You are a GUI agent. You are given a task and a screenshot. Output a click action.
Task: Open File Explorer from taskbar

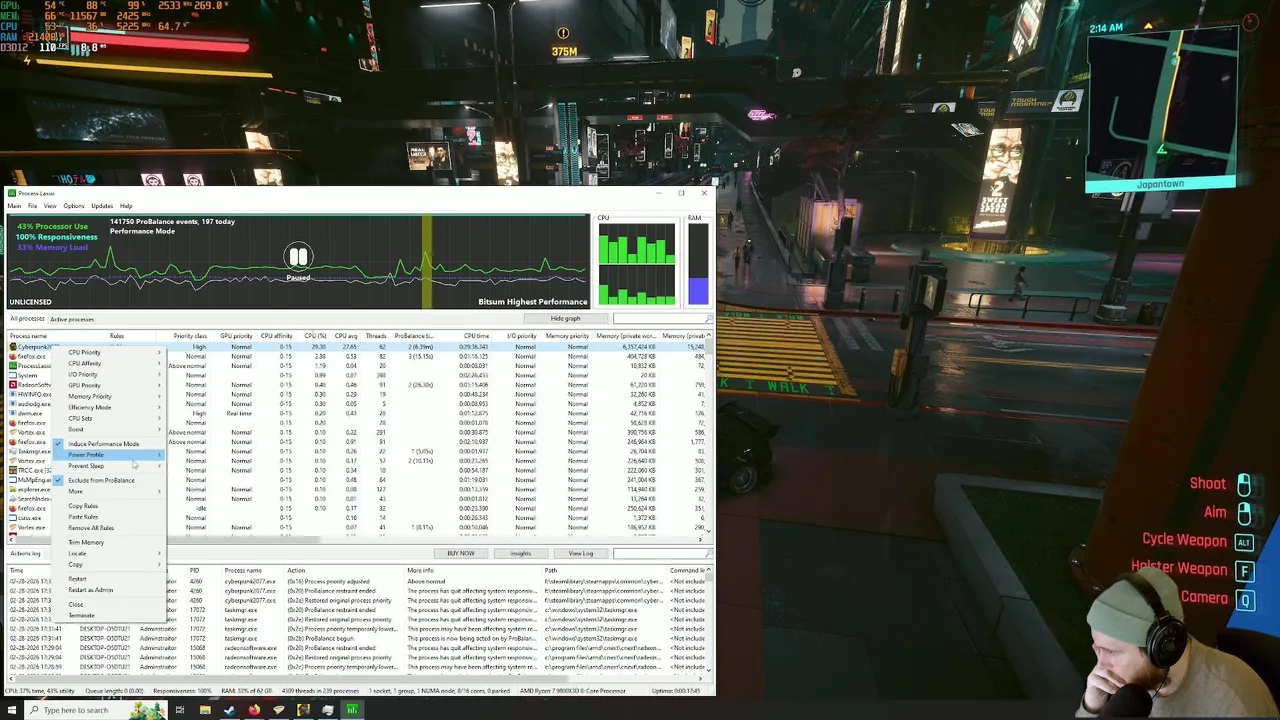[205, 710]
